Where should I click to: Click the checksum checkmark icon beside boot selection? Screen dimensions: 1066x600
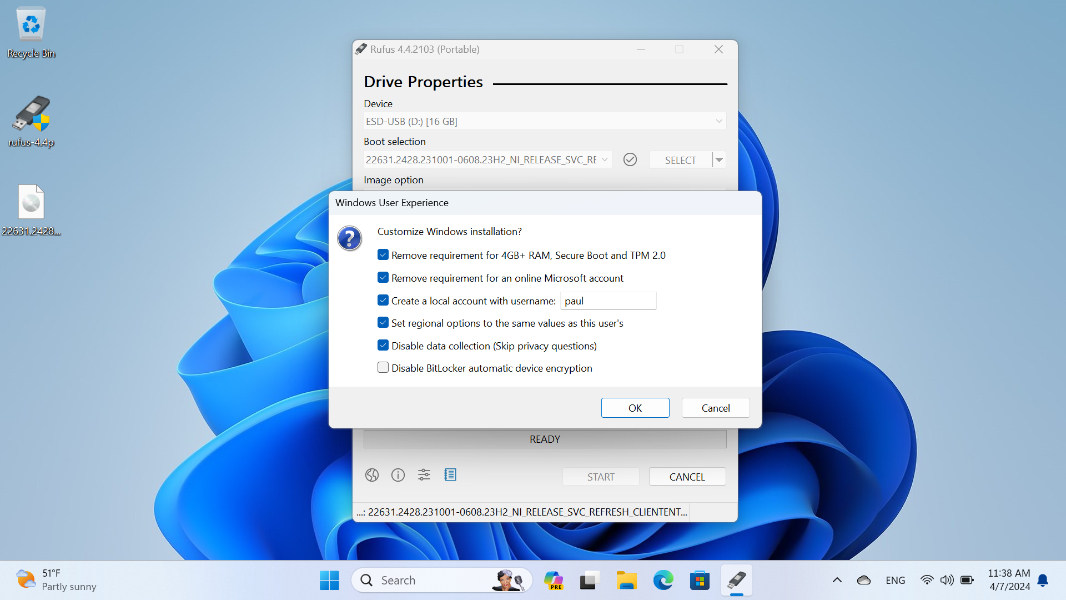[x=630, y=160]
